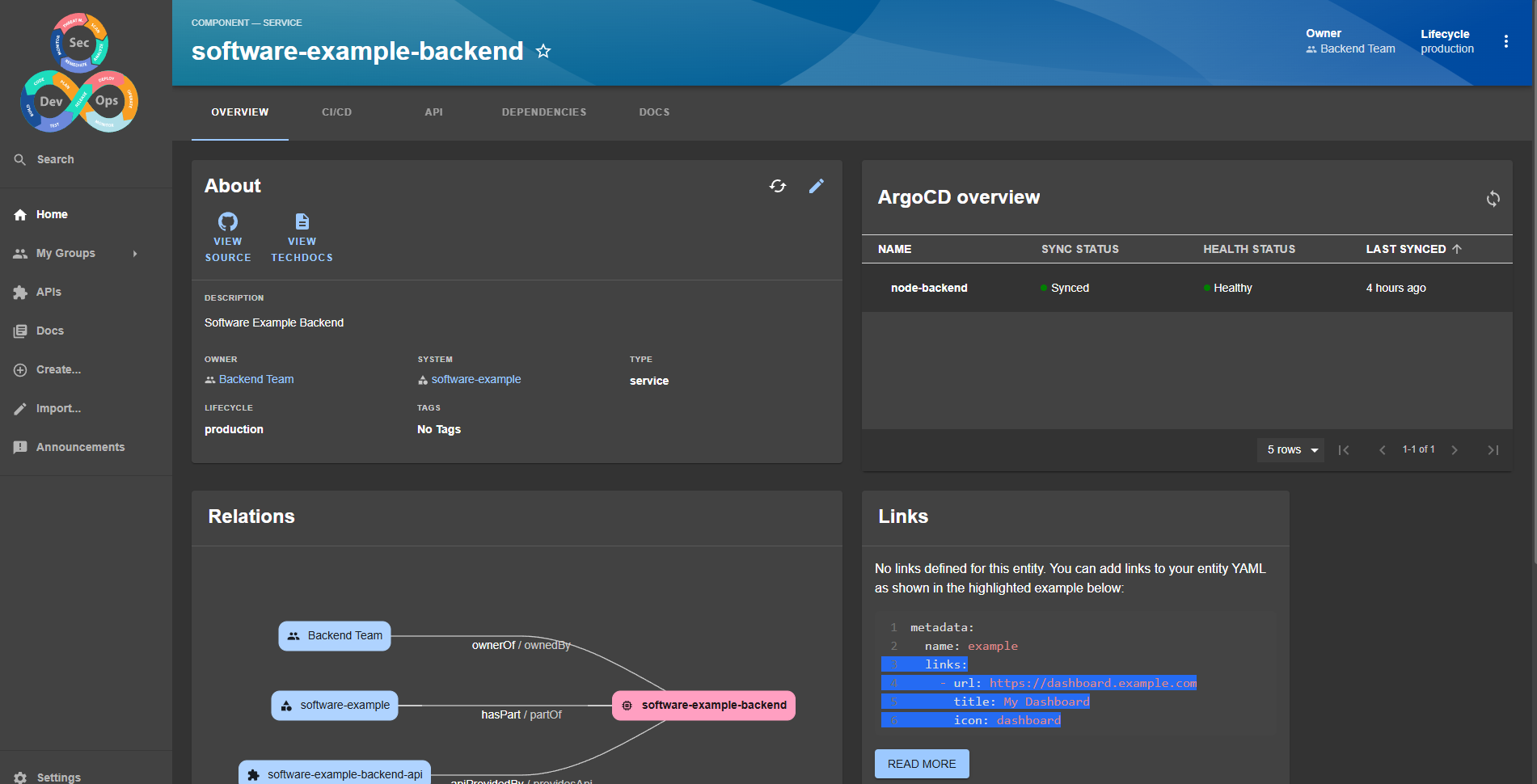The width and height of the screenshot is (1537, 784).
Task: Switch to the Dependencies tab
Action: coord(543,112)
